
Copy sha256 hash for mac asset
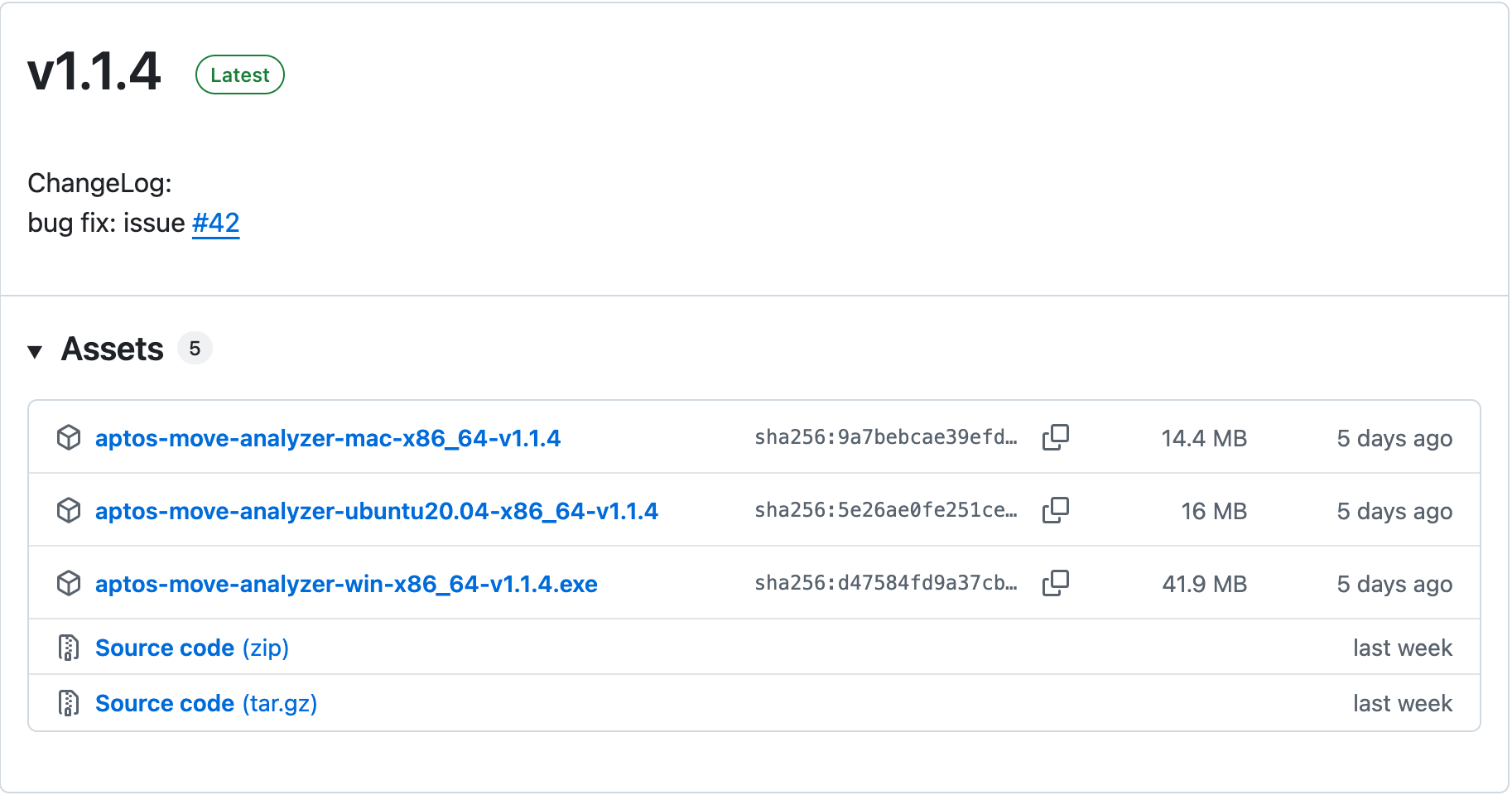pos(1055,437)
